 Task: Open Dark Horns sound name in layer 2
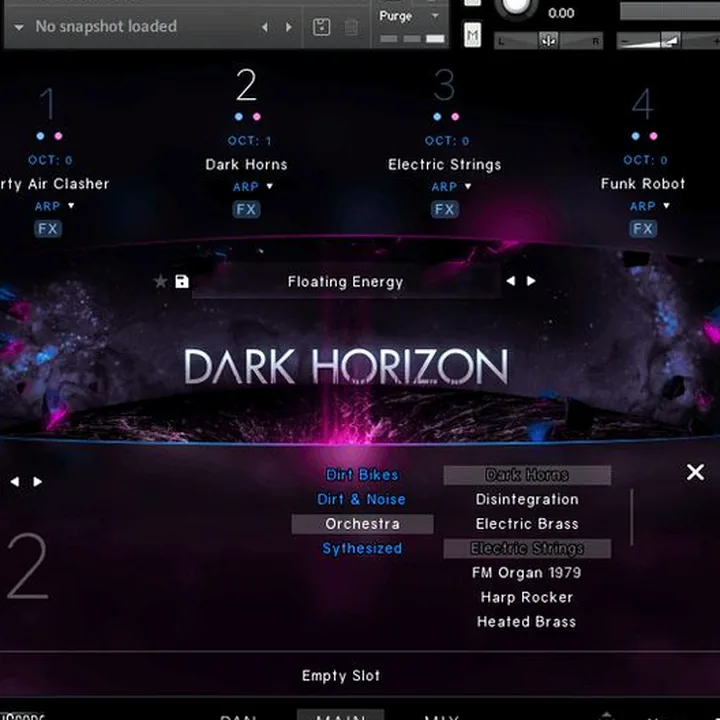[x=246, y=164]
